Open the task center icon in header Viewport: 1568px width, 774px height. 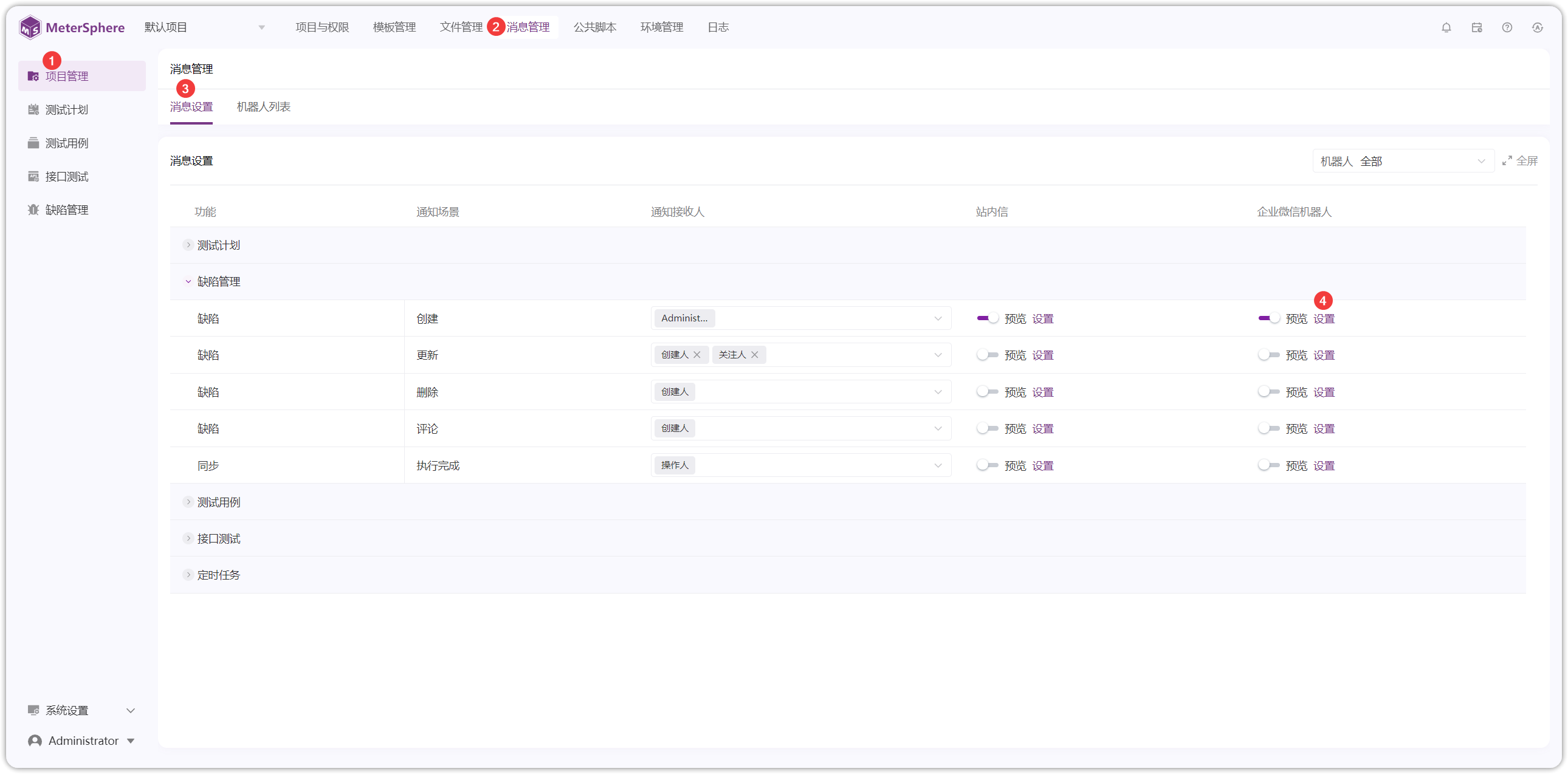1477,27
